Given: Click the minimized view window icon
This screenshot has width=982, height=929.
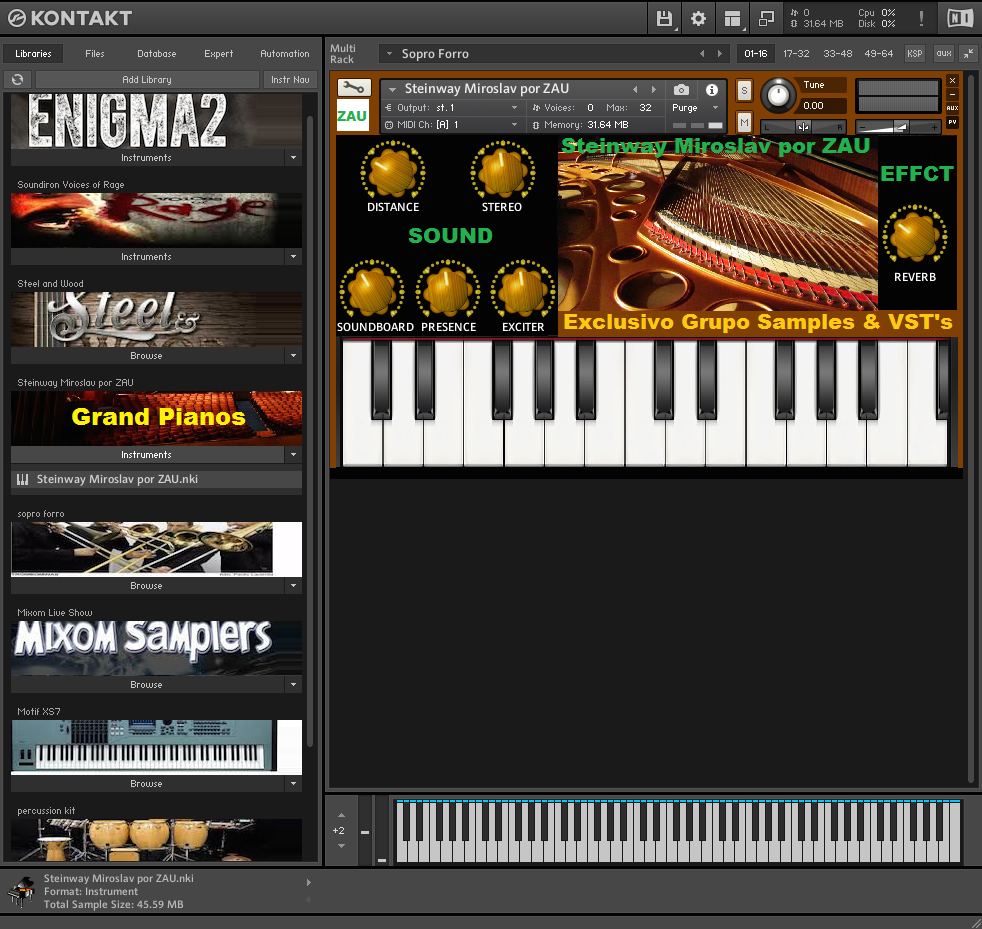Looking at the screenshot, I should click(766, 19).
